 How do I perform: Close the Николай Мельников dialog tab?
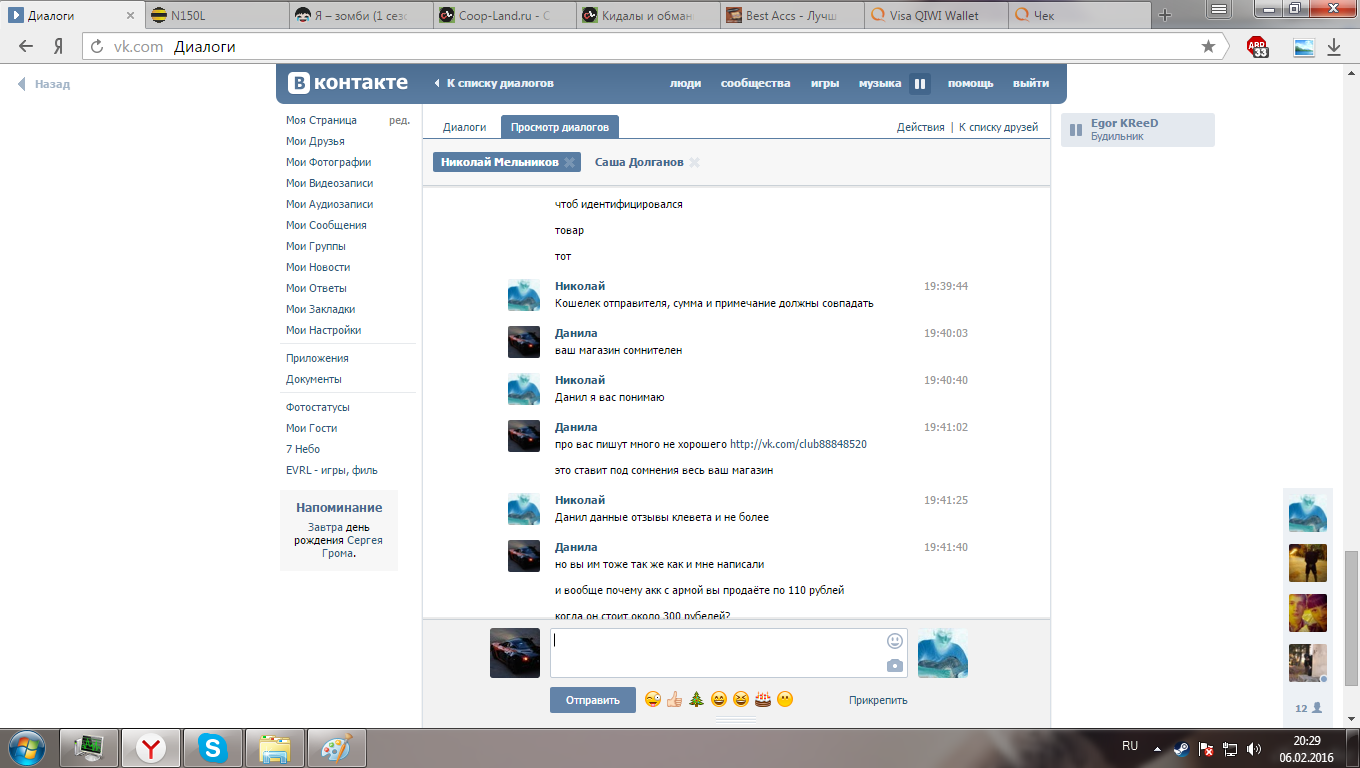tap(569, 162)
